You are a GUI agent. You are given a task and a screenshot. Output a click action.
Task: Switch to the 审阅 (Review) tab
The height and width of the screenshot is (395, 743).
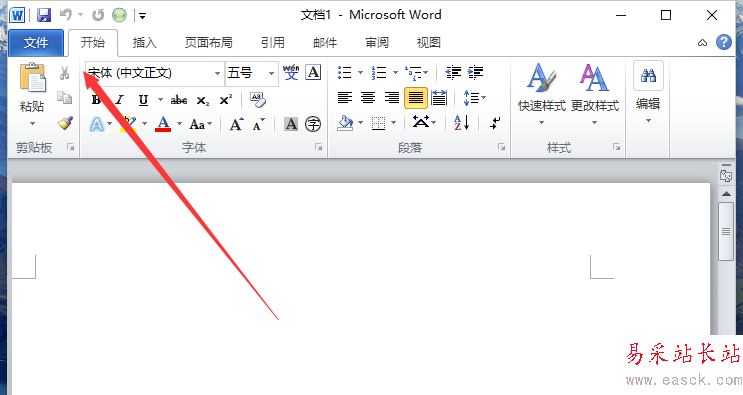[377, 43]
